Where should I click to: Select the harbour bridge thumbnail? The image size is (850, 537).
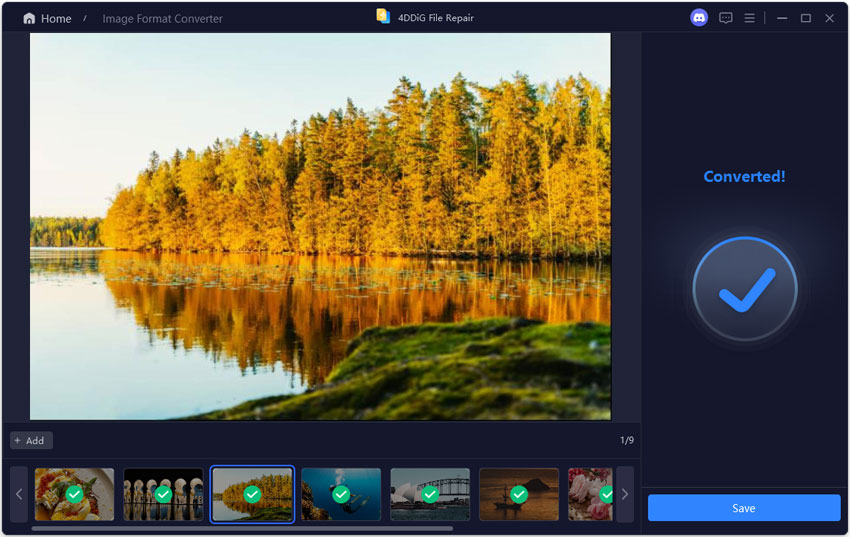(430, 494)
